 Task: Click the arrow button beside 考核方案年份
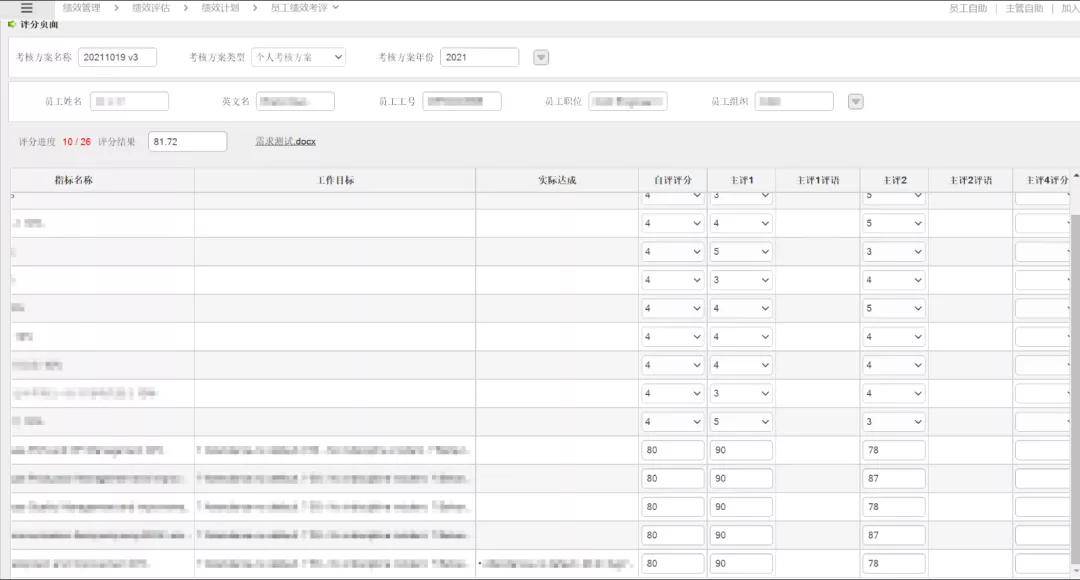(x=541, y=58)
